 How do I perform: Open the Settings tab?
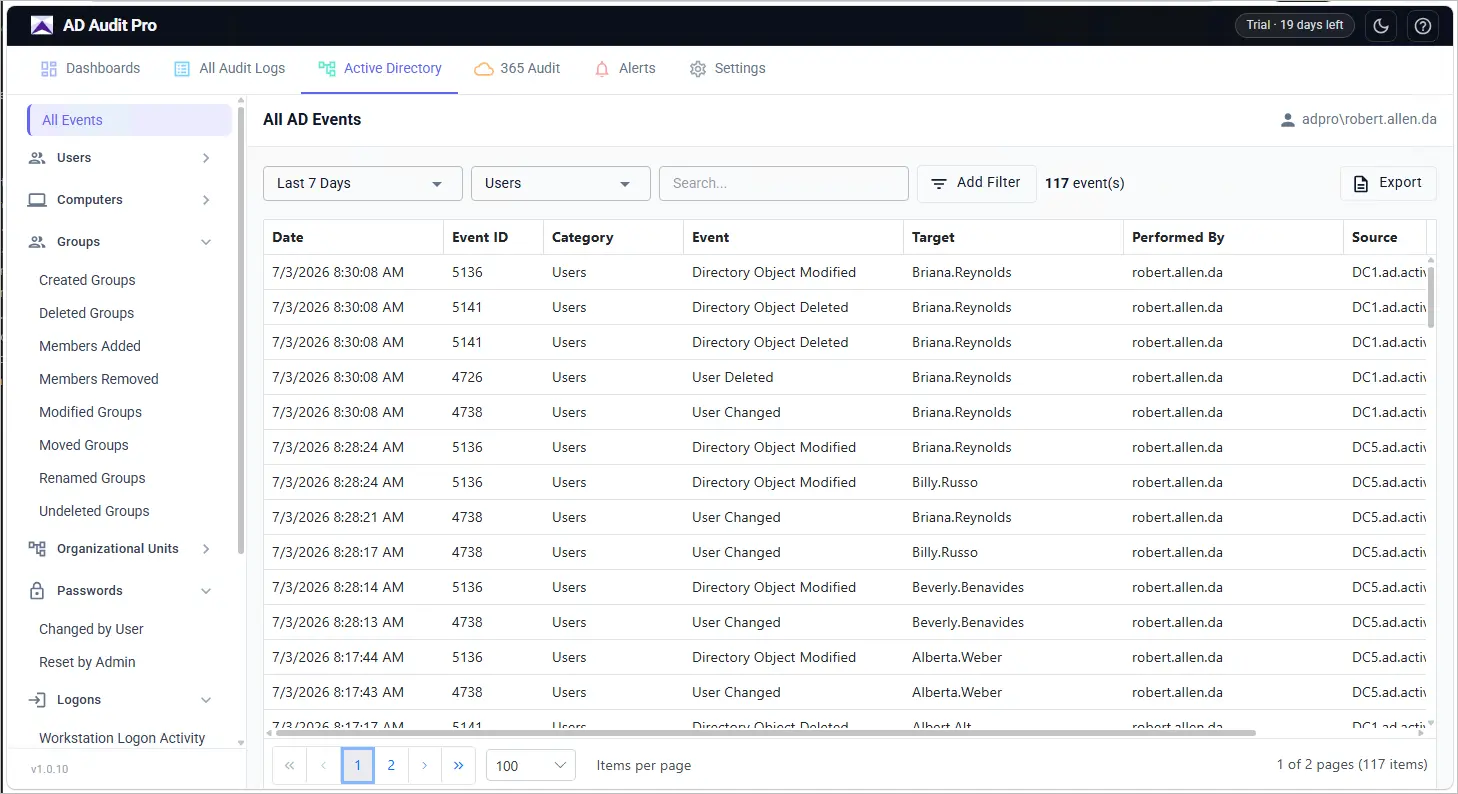[727, 69]
